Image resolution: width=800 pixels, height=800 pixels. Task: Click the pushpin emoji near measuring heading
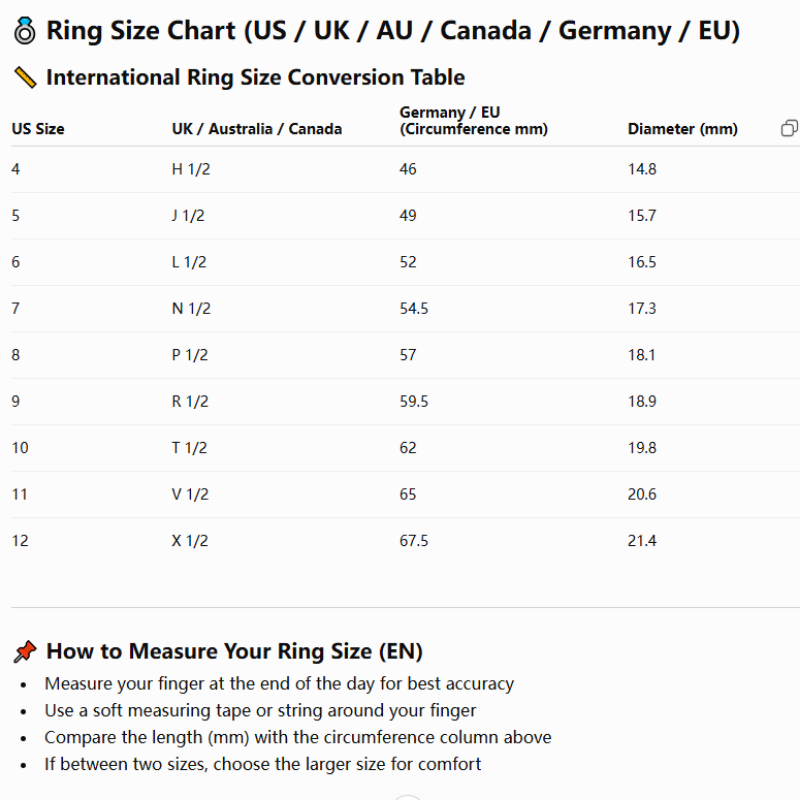[25, 652]
